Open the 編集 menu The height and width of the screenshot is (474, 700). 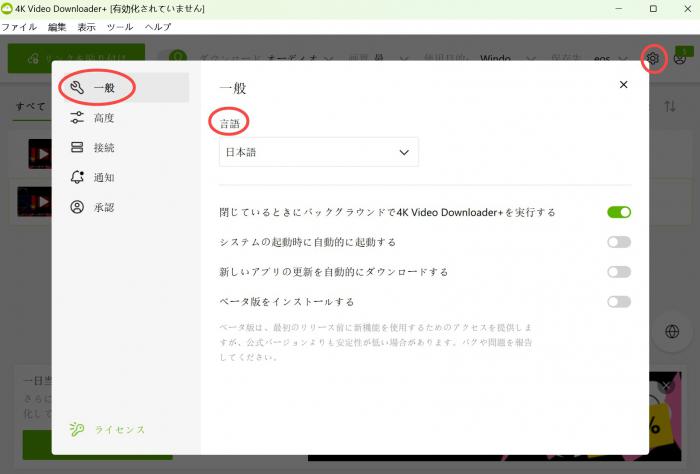pos(57,27)
